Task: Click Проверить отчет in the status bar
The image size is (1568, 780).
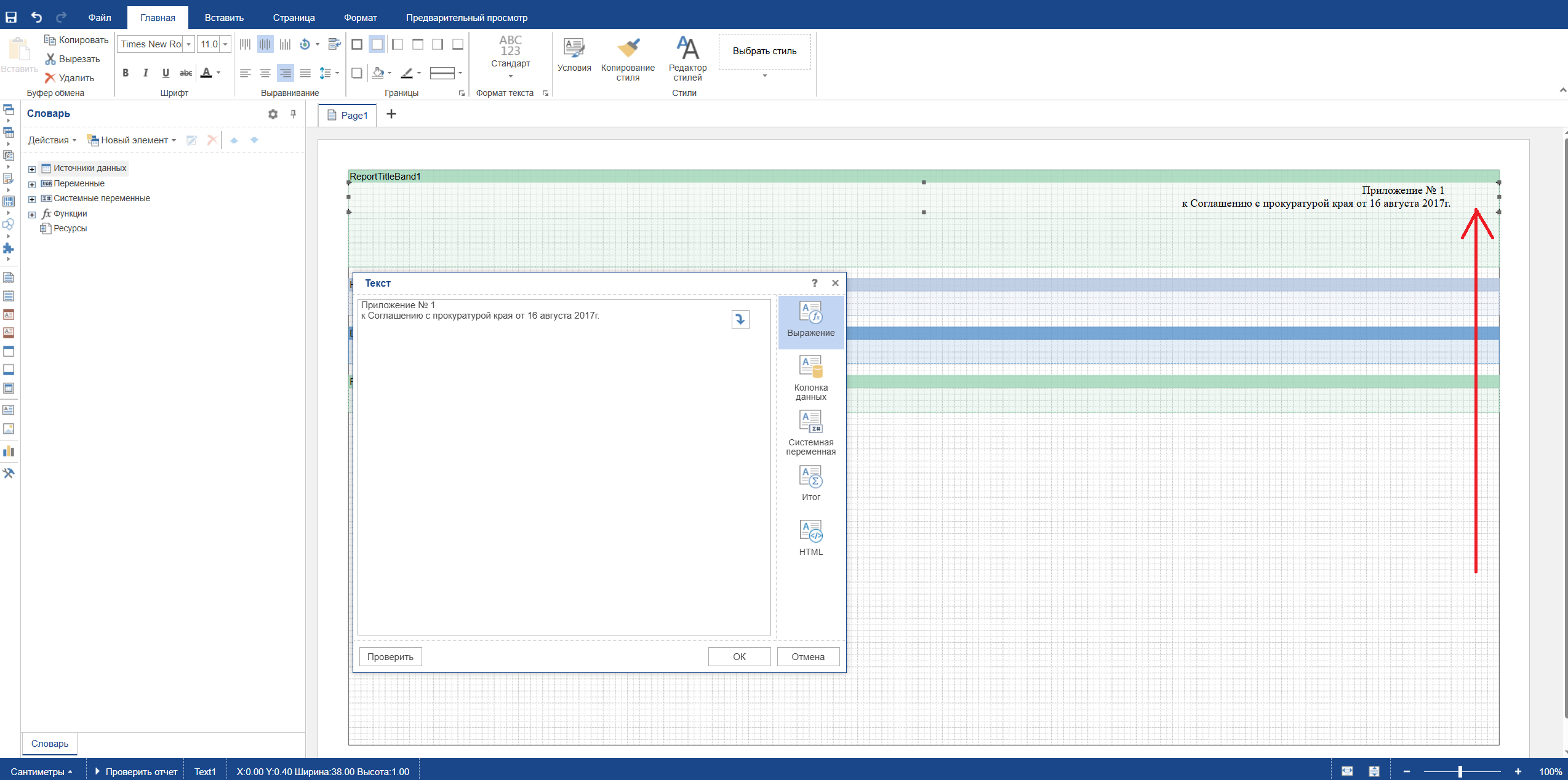Action: [x=135, y=771]
